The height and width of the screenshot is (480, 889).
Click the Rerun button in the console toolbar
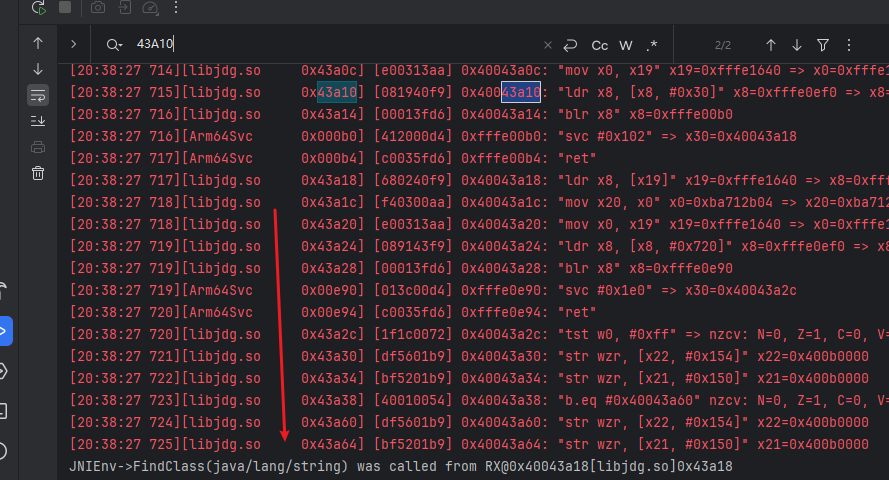[x=38, y=8]
